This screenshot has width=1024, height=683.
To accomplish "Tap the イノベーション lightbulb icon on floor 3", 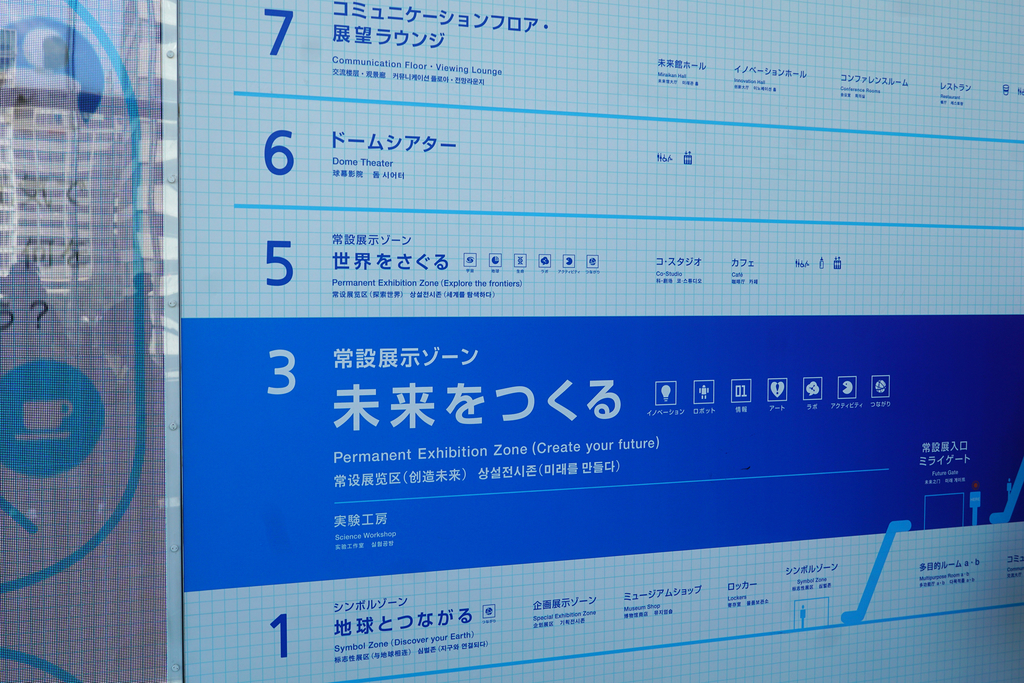I will (665, 392).
